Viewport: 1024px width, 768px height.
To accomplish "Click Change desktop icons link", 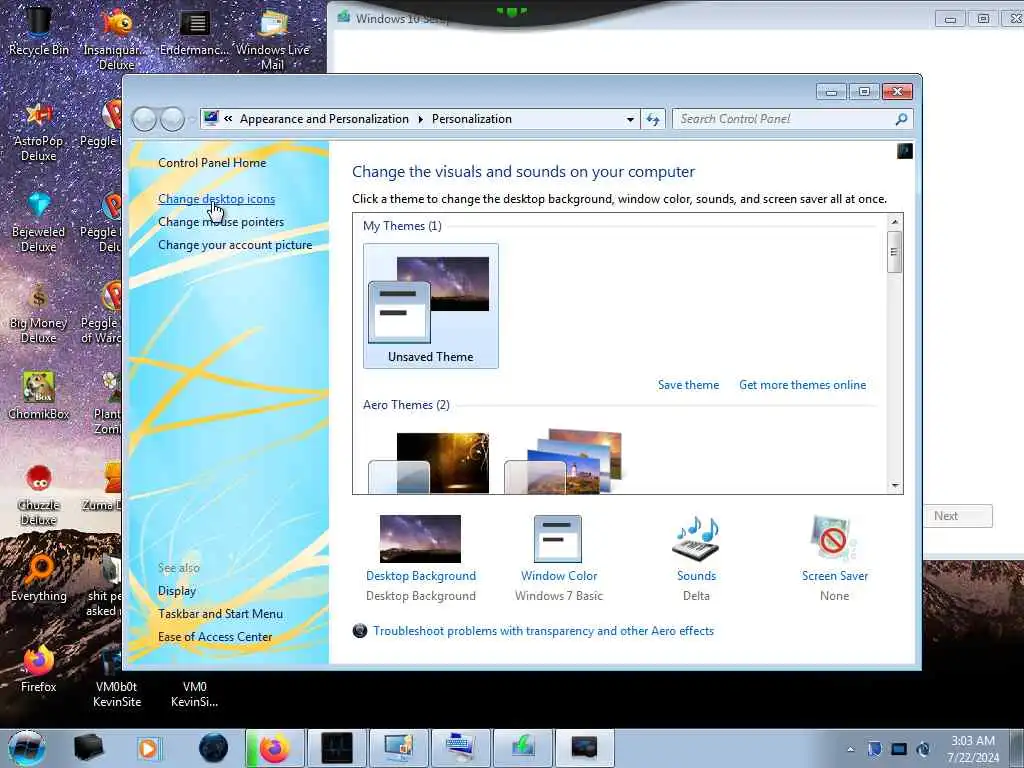I will coord(216,199).
